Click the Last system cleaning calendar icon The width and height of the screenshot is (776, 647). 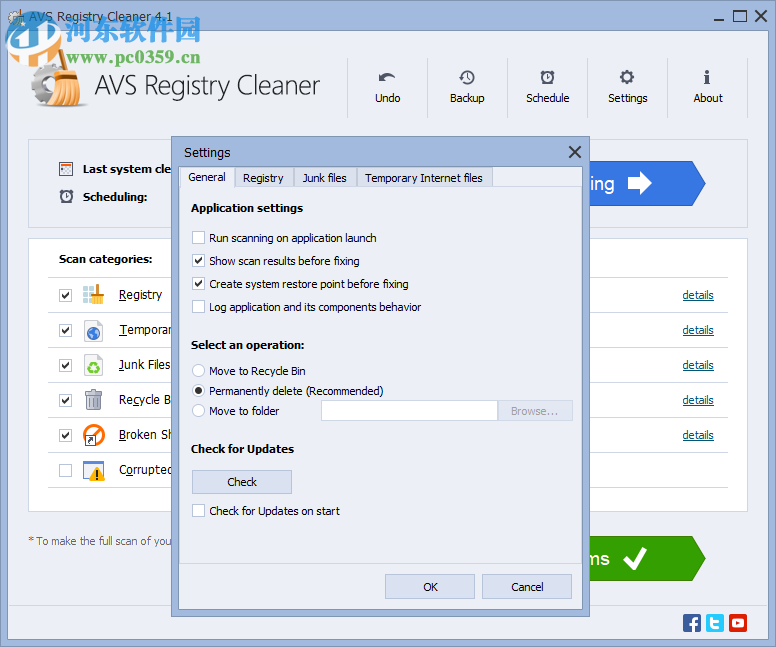point(66,169)
